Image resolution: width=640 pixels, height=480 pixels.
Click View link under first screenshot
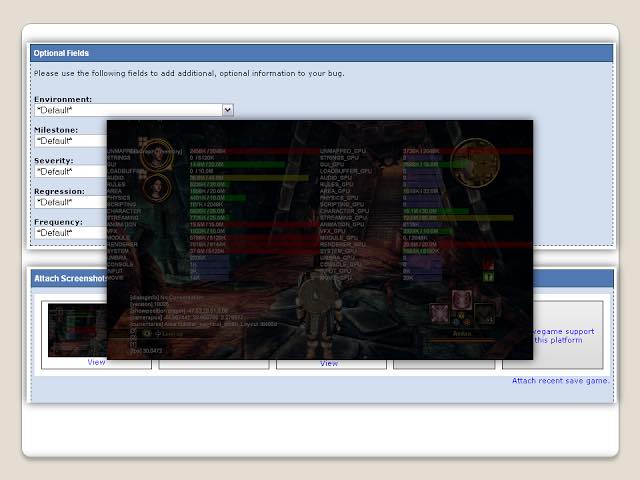tap(96, 363)
